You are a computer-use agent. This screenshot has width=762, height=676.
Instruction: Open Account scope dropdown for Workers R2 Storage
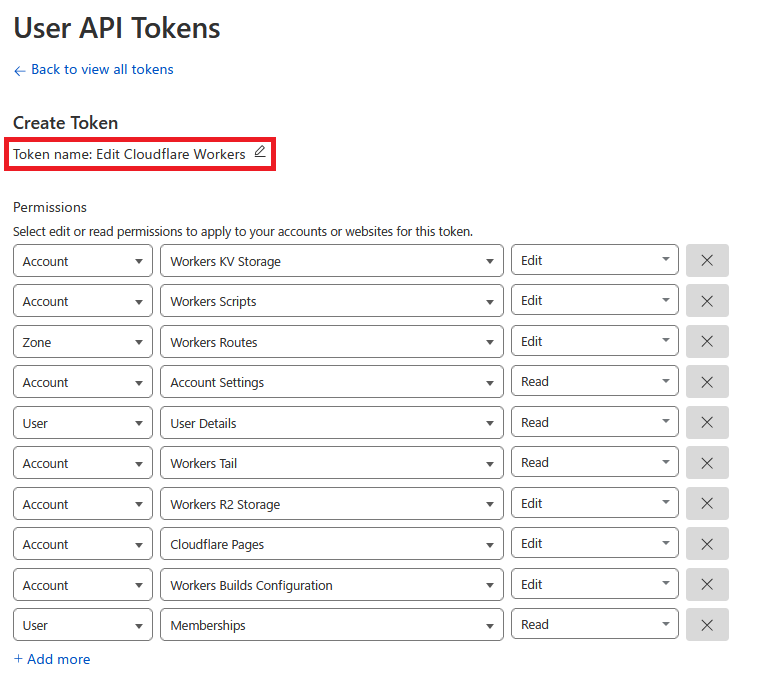click(x=83, y=504)
